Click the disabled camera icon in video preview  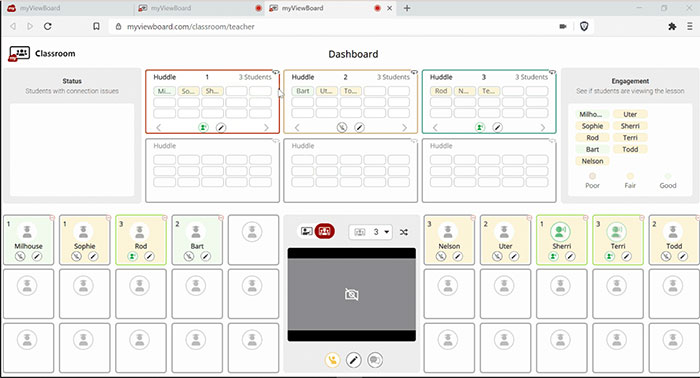point(351,294)
